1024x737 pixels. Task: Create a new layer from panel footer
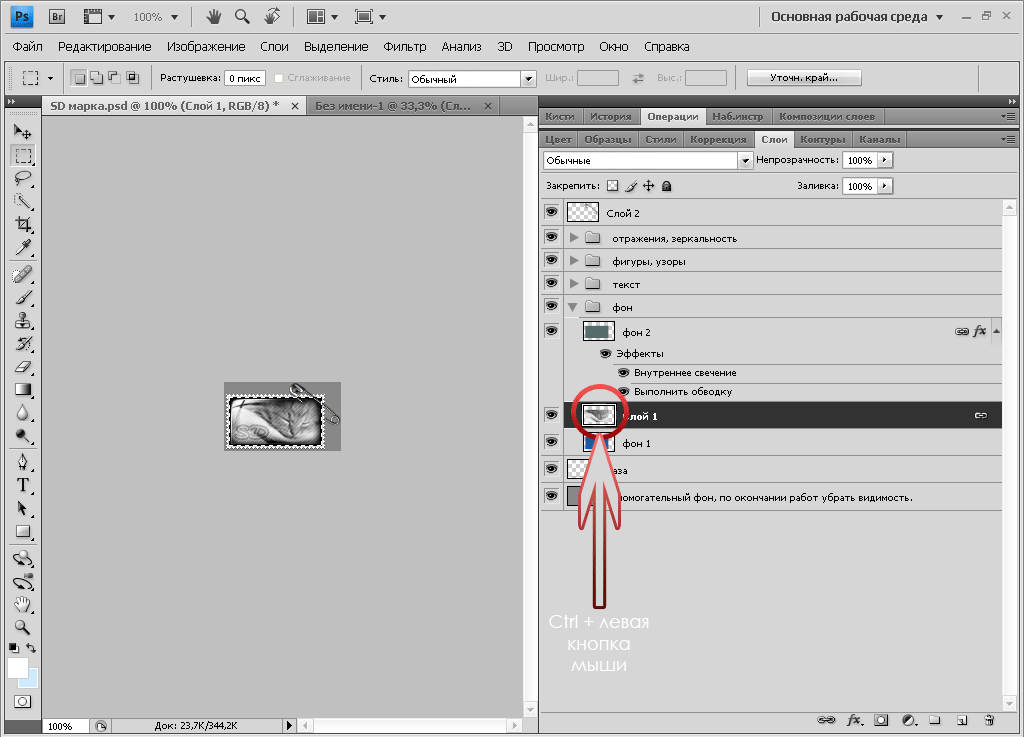coord(962,720)
